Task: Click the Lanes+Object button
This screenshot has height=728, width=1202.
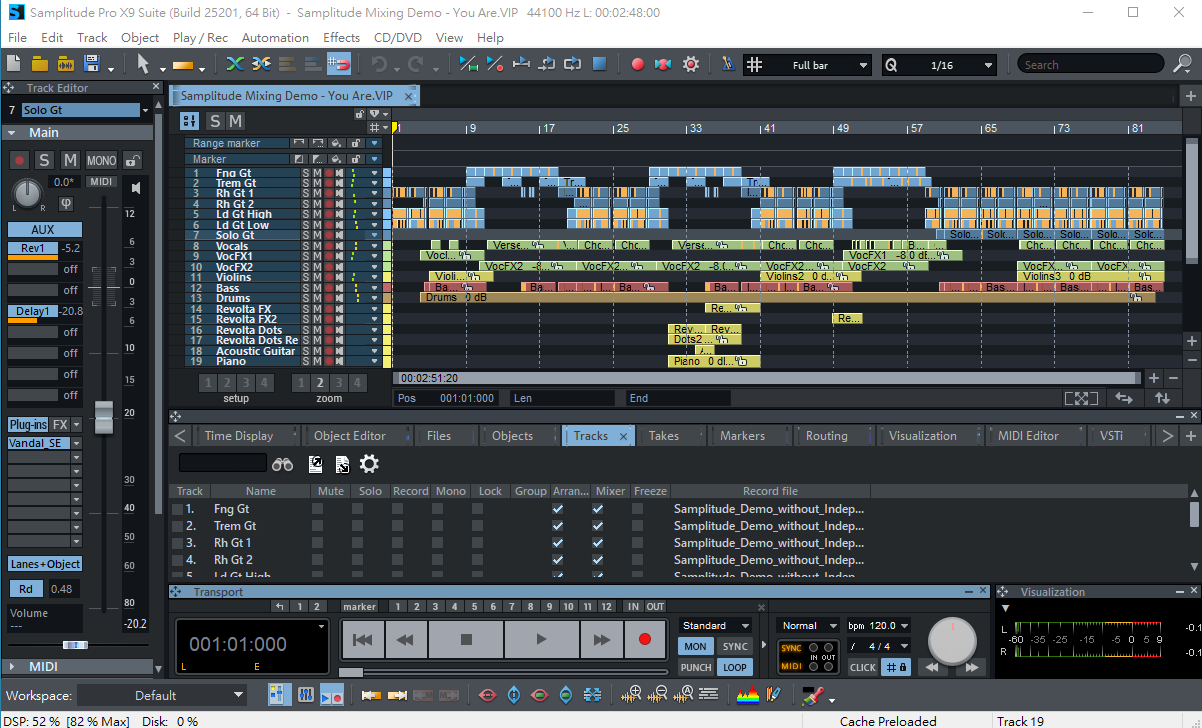Action: point(45,564)
